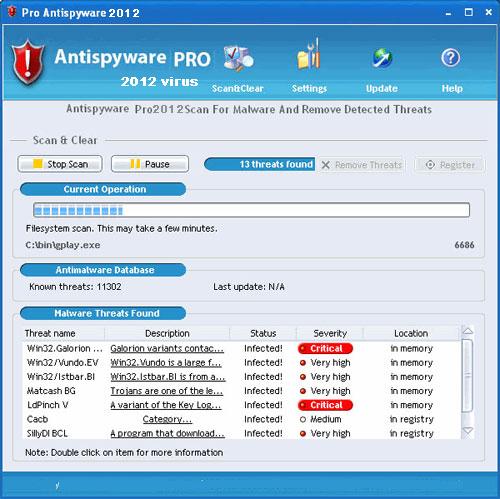
Task: Pause the current scan
Action: coord(150,164)
